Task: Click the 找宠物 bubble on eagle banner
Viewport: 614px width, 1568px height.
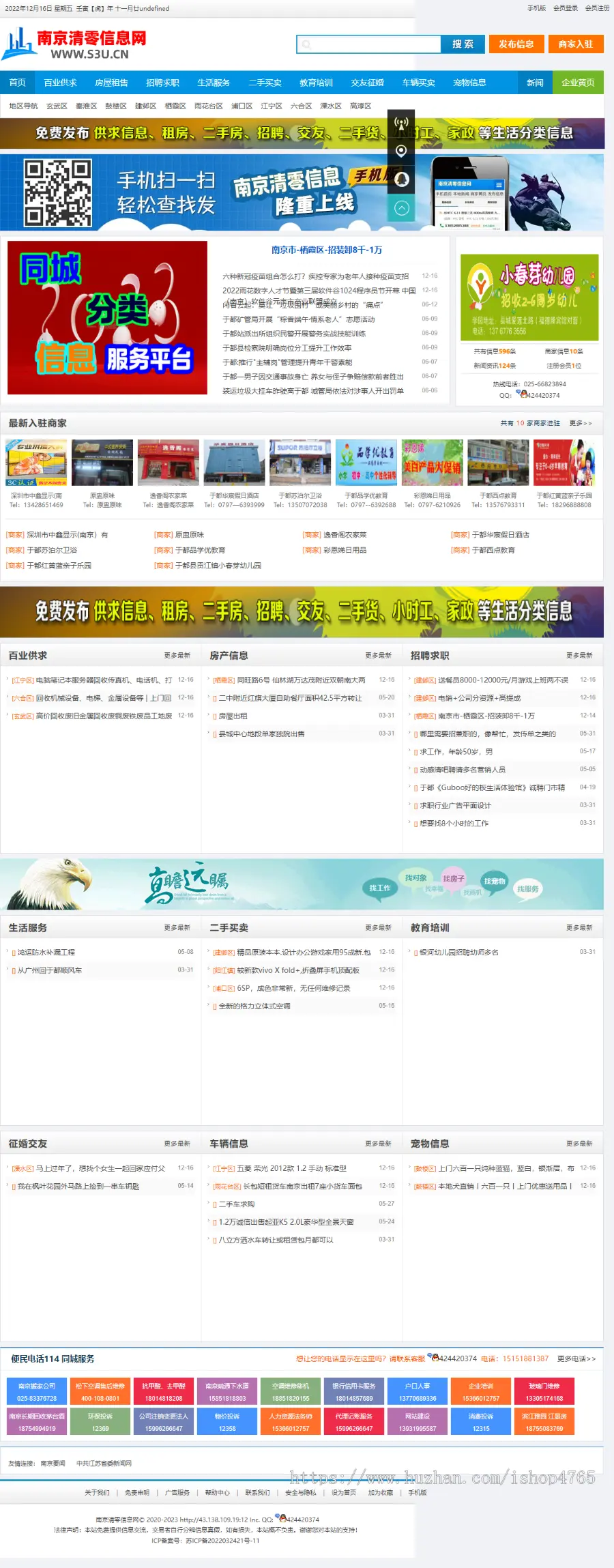Action: (495, 881)
